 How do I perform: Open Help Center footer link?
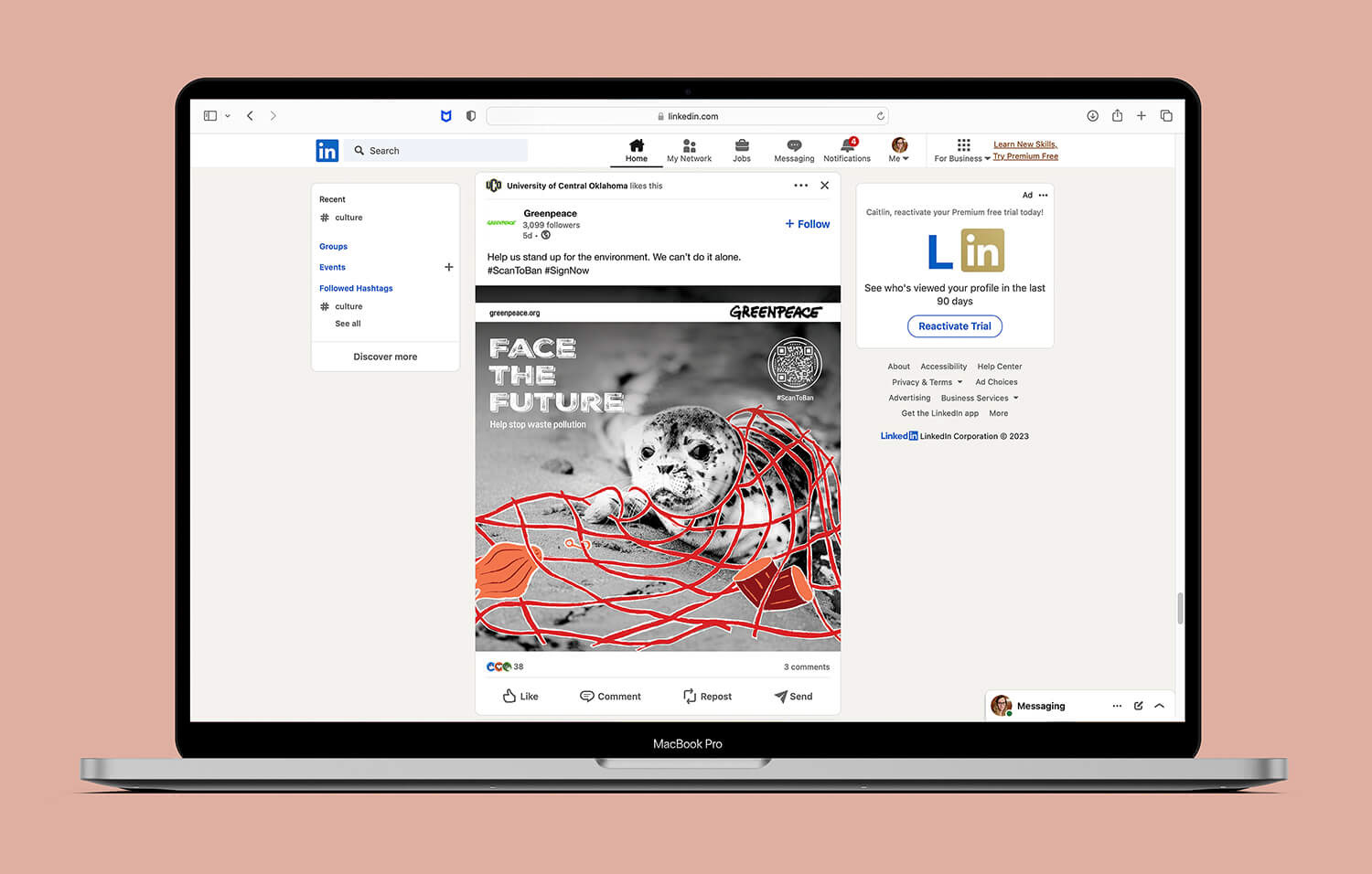point(1000,367)
